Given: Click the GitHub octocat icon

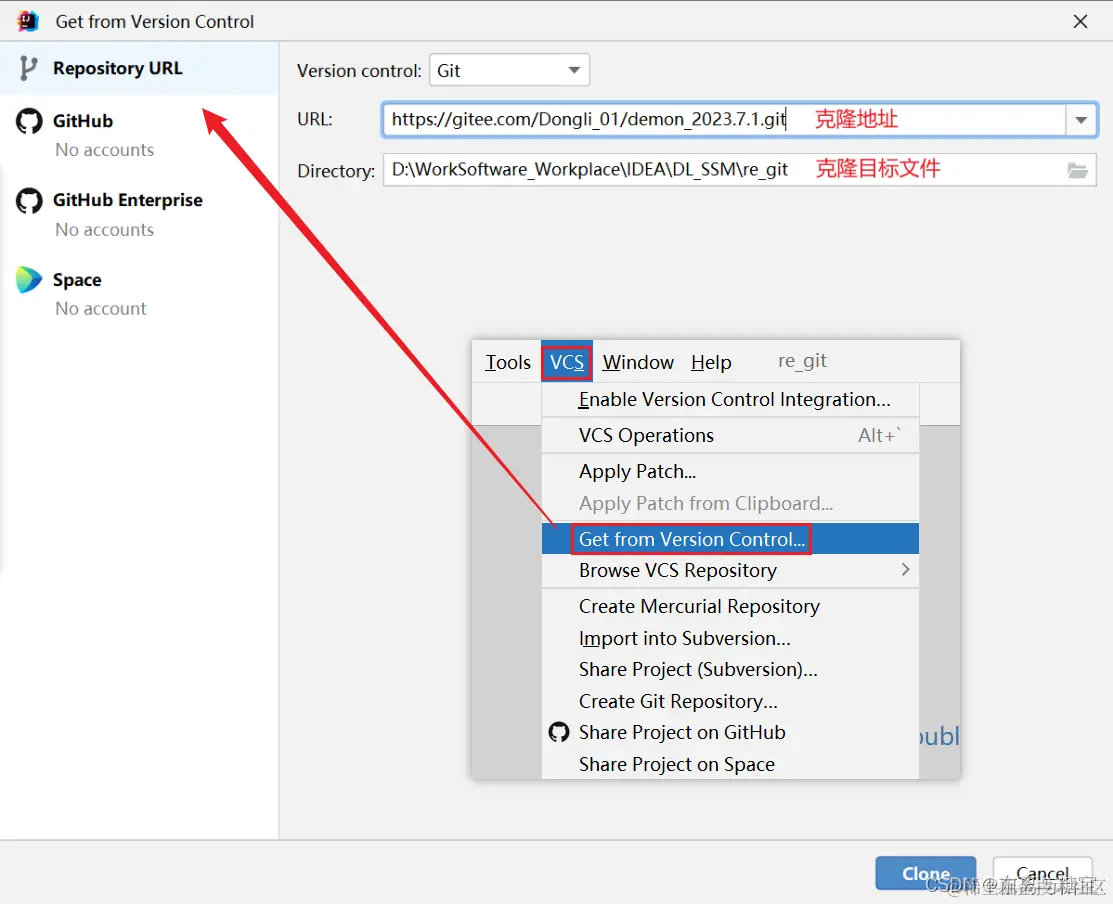Looking at the screenshot, I should 29,121.
